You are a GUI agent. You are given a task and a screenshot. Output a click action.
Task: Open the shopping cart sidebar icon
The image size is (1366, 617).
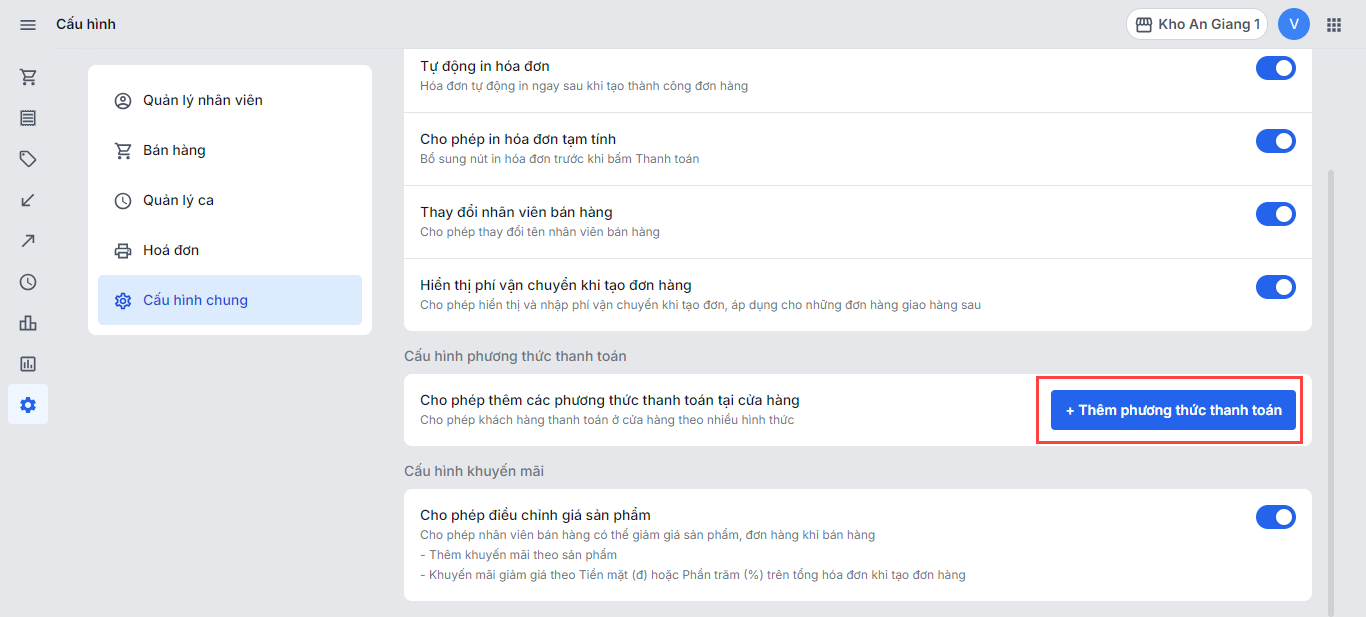(x=28, y=77)
